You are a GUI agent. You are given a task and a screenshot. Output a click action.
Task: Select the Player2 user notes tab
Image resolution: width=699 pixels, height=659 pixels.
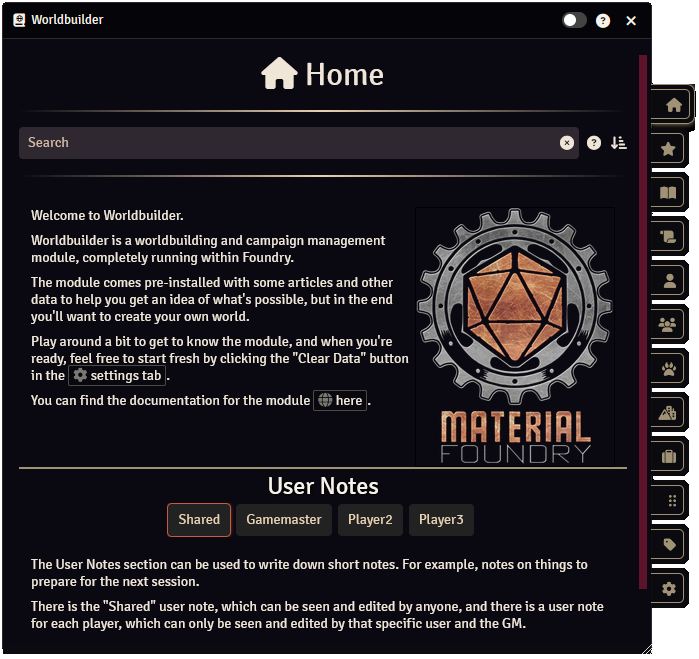[x=370, y=519]
